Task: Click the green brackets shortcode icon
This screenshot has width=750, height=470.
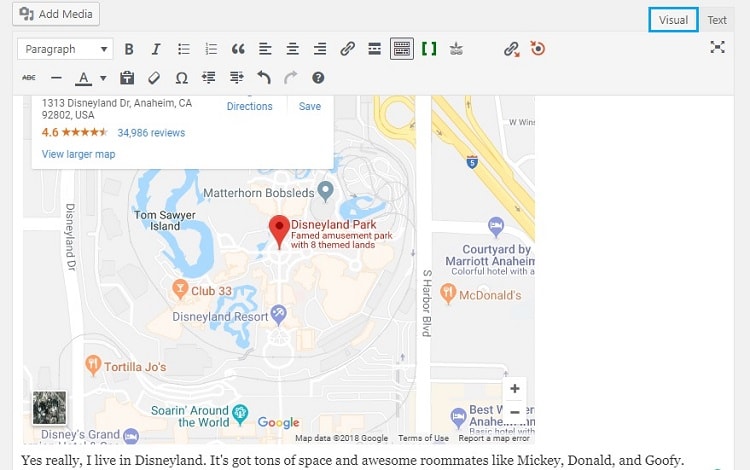Action: point(429,49)
